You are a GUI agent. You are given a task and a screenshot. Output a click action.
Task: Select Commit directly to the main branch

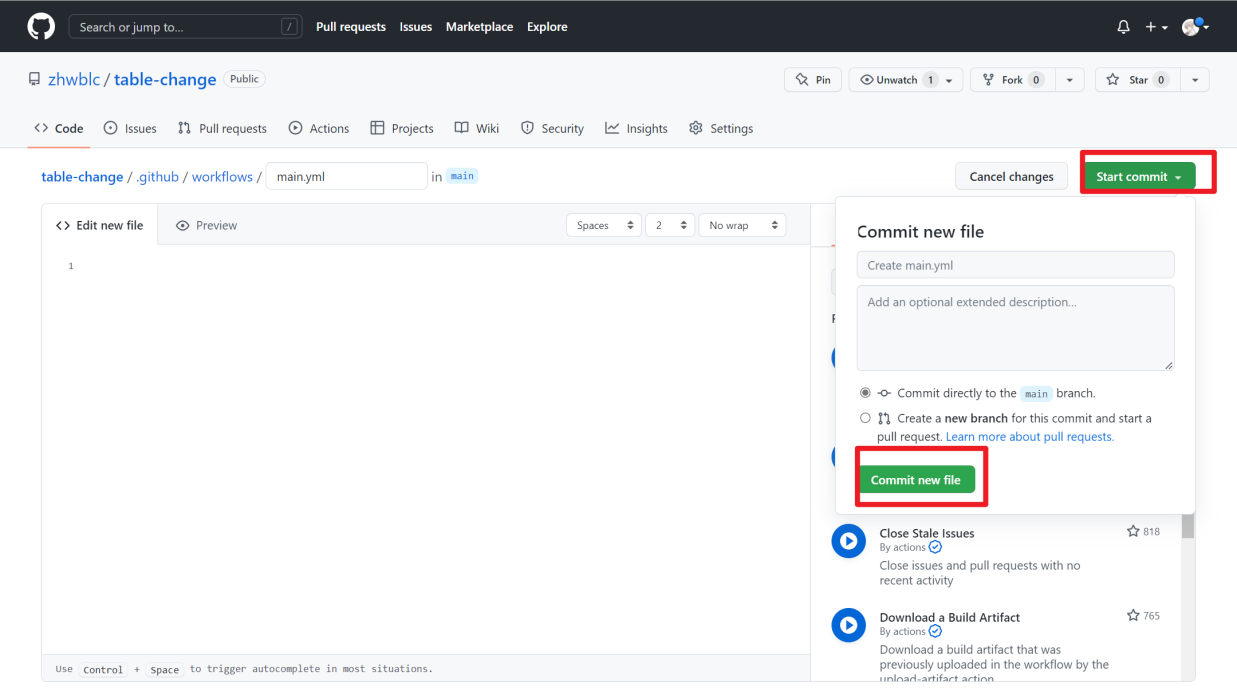[x=865, y=393]
